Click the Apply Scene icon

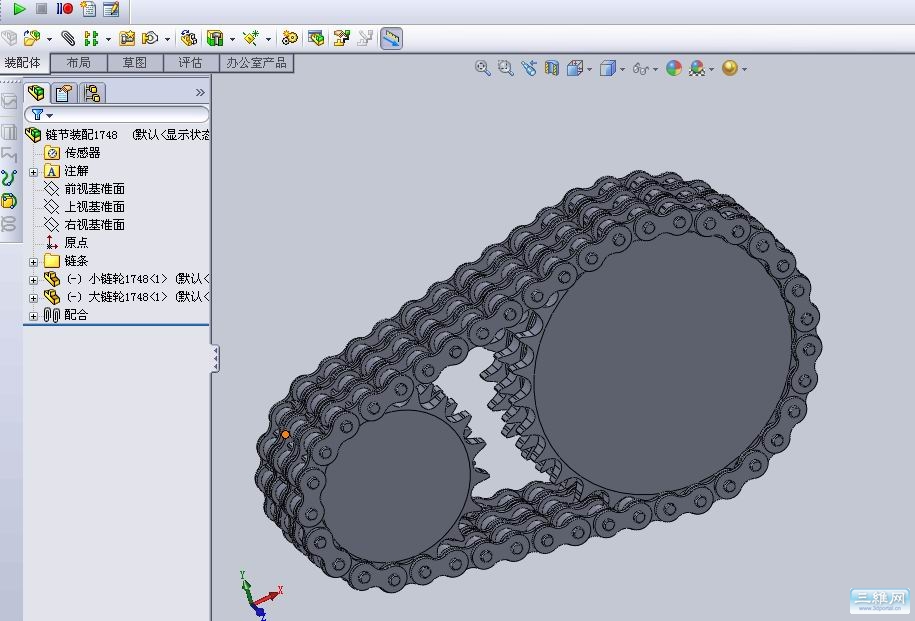click(697, 68)
